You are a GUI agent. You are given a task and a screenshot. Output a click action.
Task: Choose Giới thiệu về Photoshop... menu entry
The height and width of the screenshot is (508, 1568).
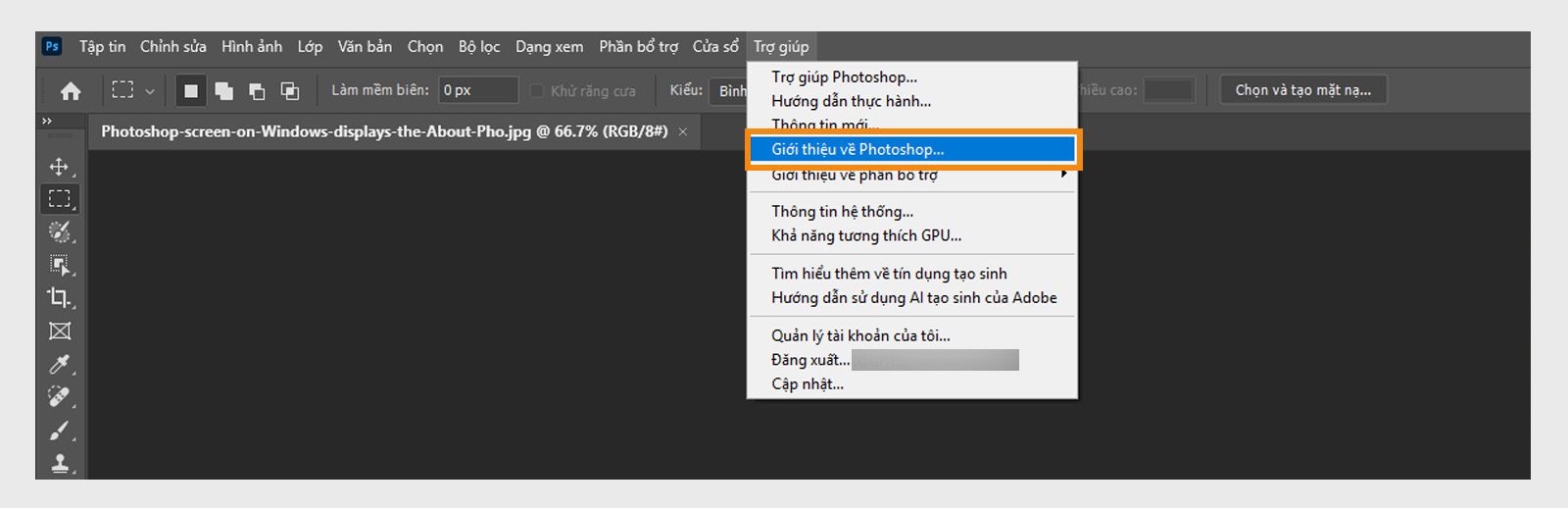click(911, 149)
